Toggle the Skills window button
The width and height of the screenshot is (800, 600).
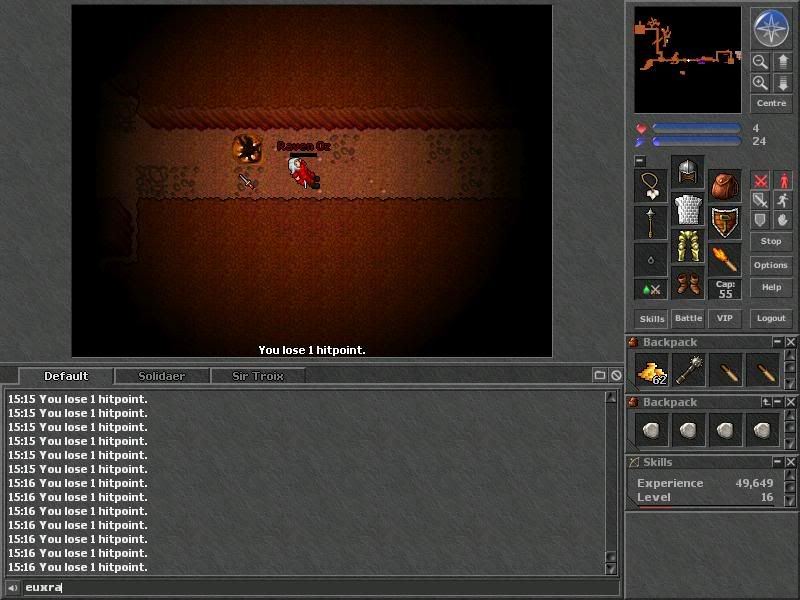click(x=652, y=319)
